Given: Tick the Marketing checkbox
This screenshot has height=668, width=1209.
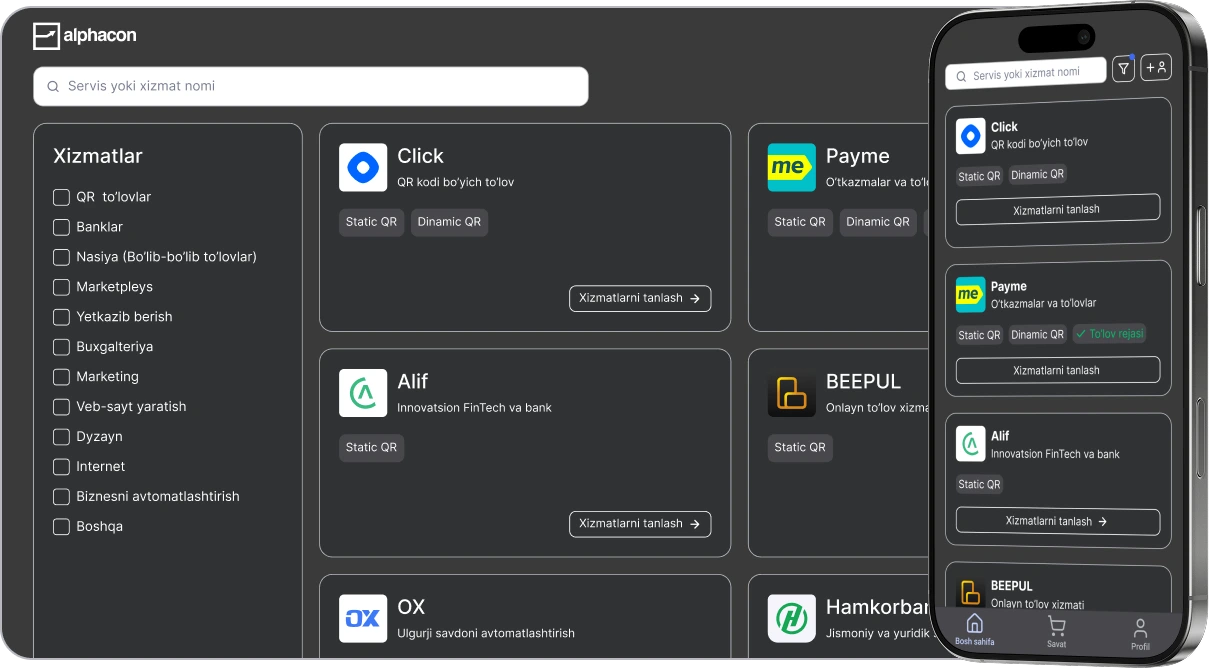Looking at the screenshot, I should (61, 377).
